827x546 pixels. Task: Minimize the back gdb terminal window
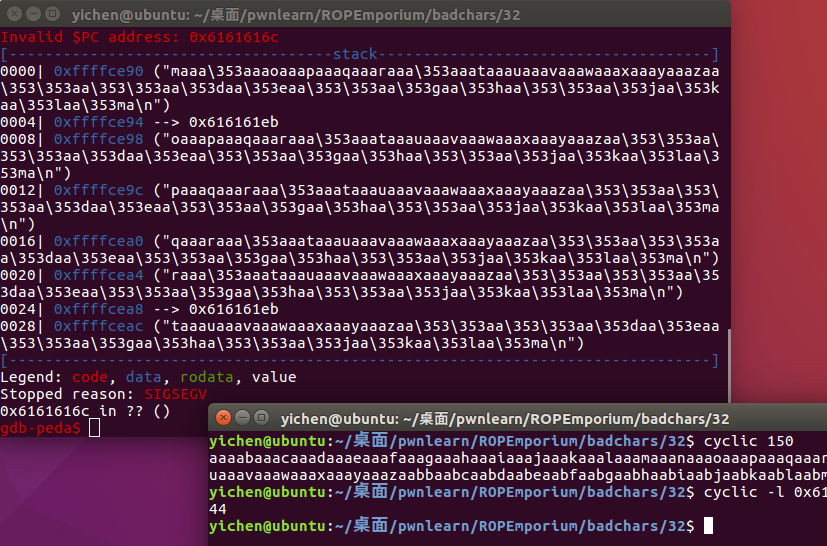pos(33,14)
